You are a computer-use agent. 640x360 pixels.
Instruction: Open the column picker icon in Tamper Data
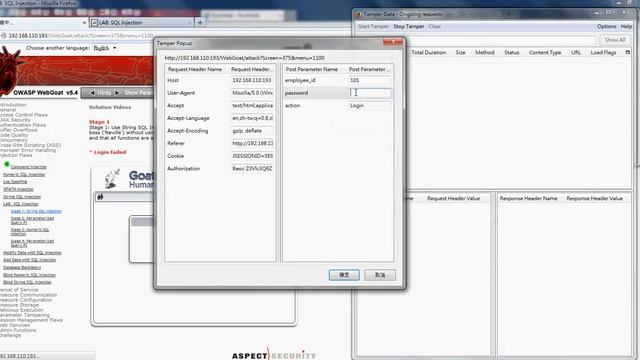pos(627,52)
